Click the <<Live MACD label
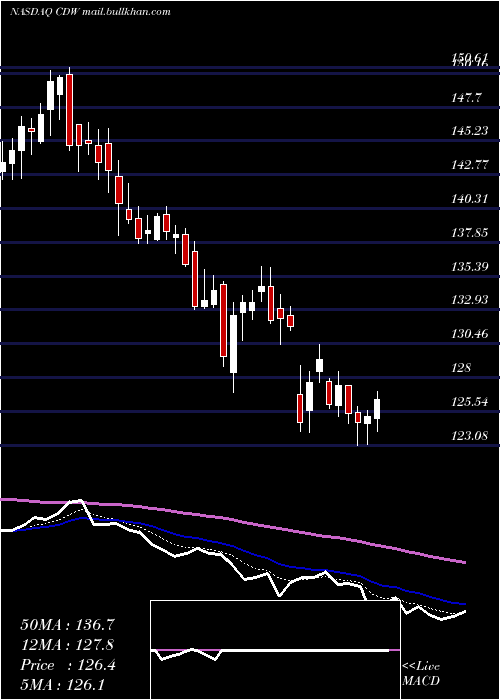 pos(421,674)
